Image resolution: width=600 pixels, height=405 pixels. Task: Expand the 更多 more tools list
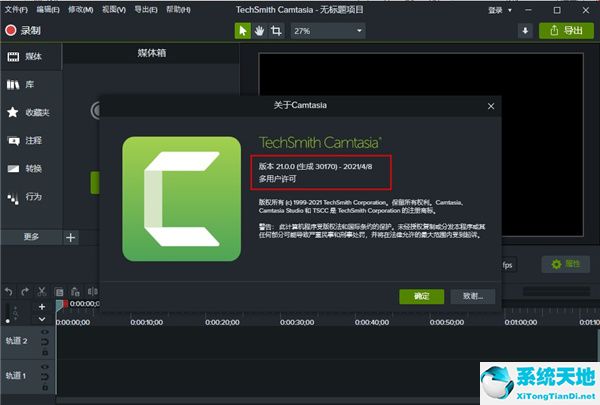tap(31, 237)
